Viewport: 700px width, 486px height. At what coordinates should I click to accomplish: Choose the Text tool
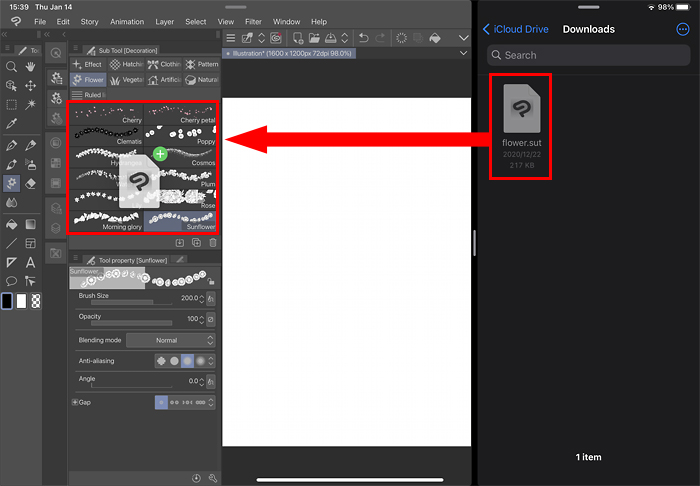pyautogui.click(x=31, y=262)
